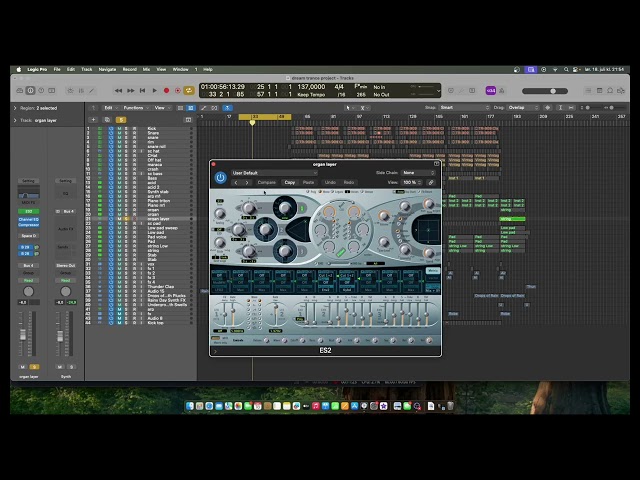Screen dimensions: 640x480
Task: Open the Mixer from the control bar
Action: tap(81, 91)
